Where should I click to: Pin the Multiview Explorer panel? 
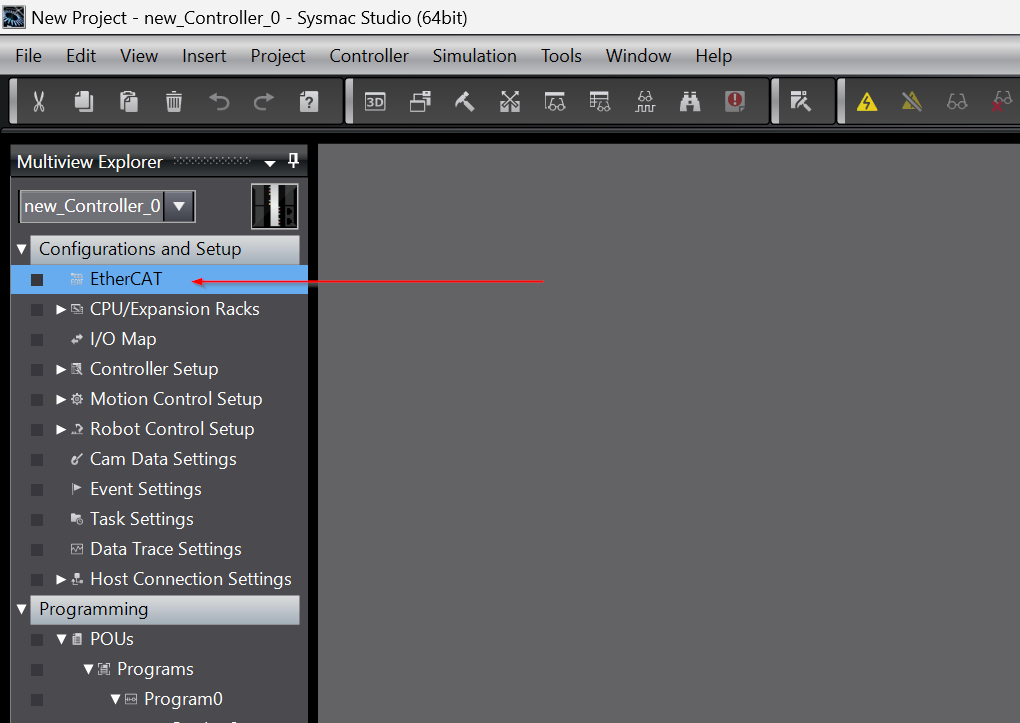(293, 161)
